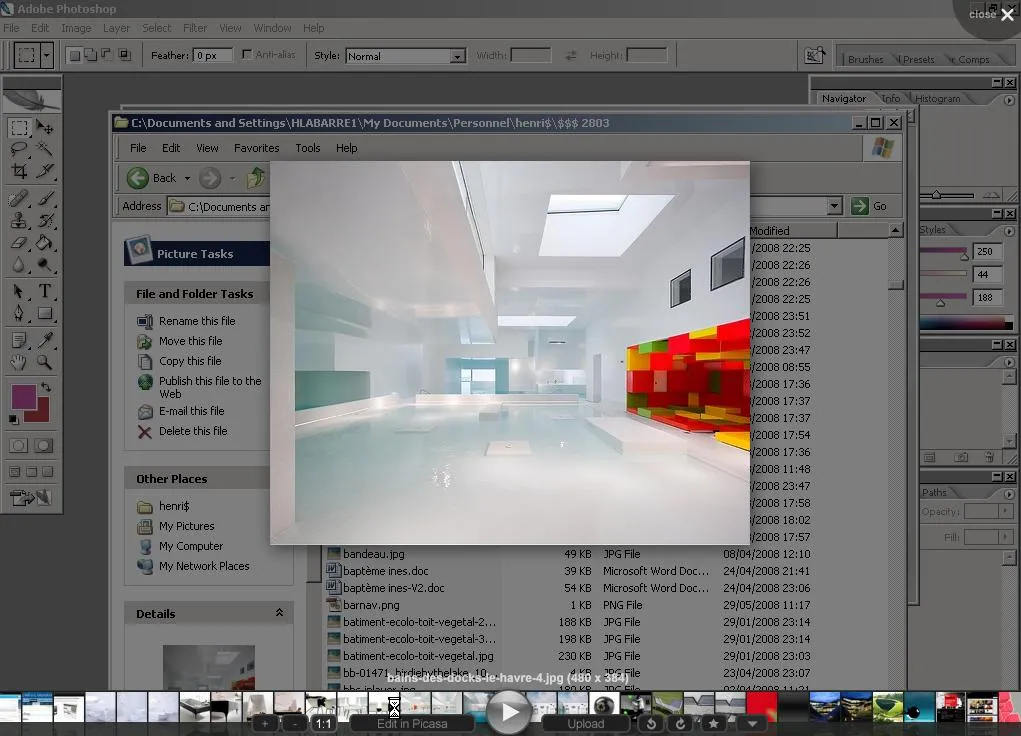Screen dimensions: 1021x736
Task: Swap foreground and background colors
Action: [46, 387]
